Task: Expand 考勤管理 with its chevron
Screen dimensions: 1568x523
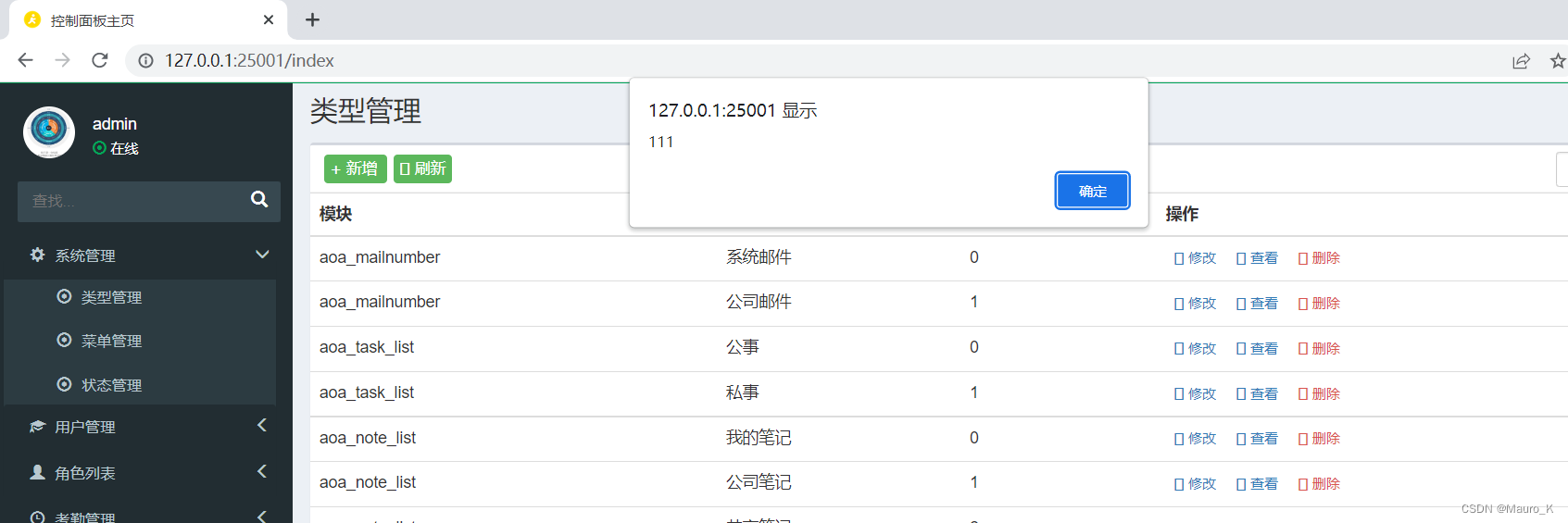Action: [262, 516]
